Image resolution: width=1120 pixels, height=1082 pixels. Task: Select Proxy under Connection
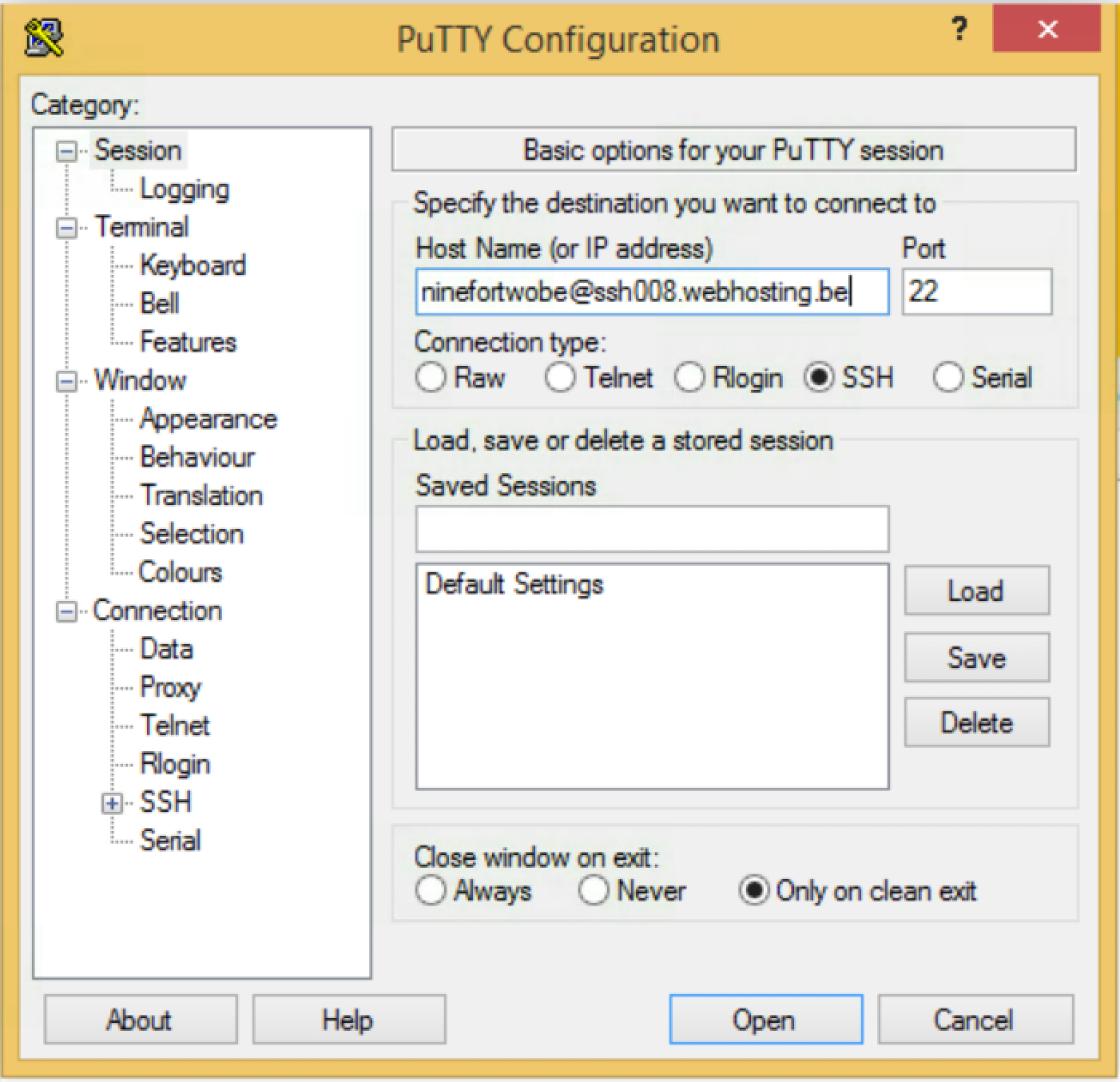tap(170, 687)
